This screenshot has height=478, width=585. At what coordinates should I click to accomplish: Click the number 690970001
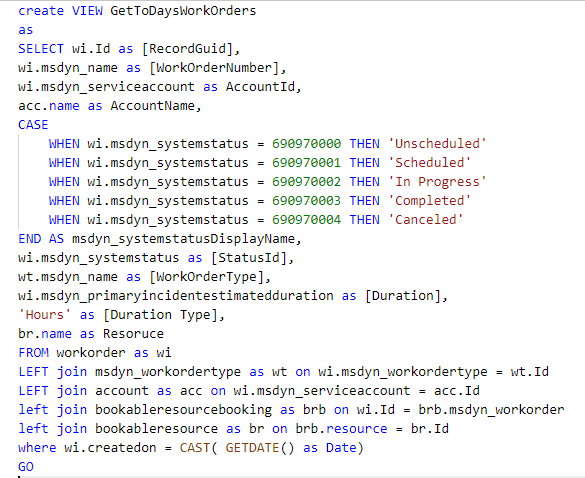point(306,163)
